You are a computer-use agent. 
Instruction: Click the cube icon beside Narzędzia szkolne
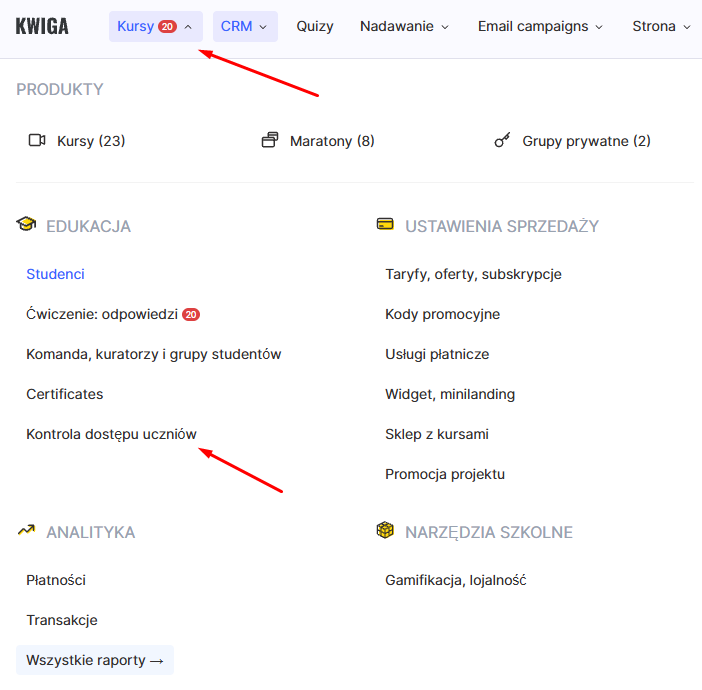tap(385, 531)
